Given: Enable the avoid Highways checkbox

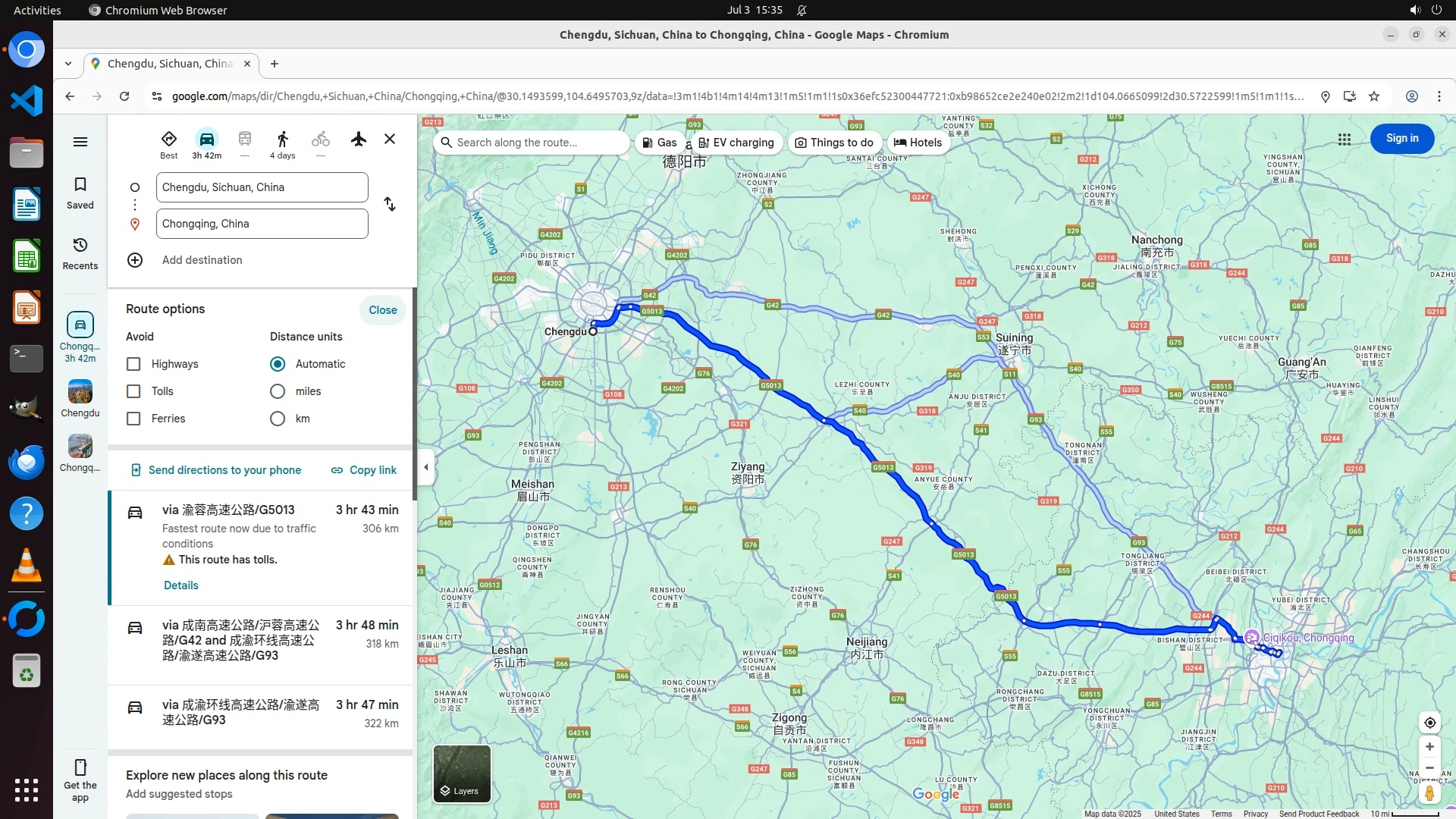Looking at the screenshot, I should tap(133, 364).
